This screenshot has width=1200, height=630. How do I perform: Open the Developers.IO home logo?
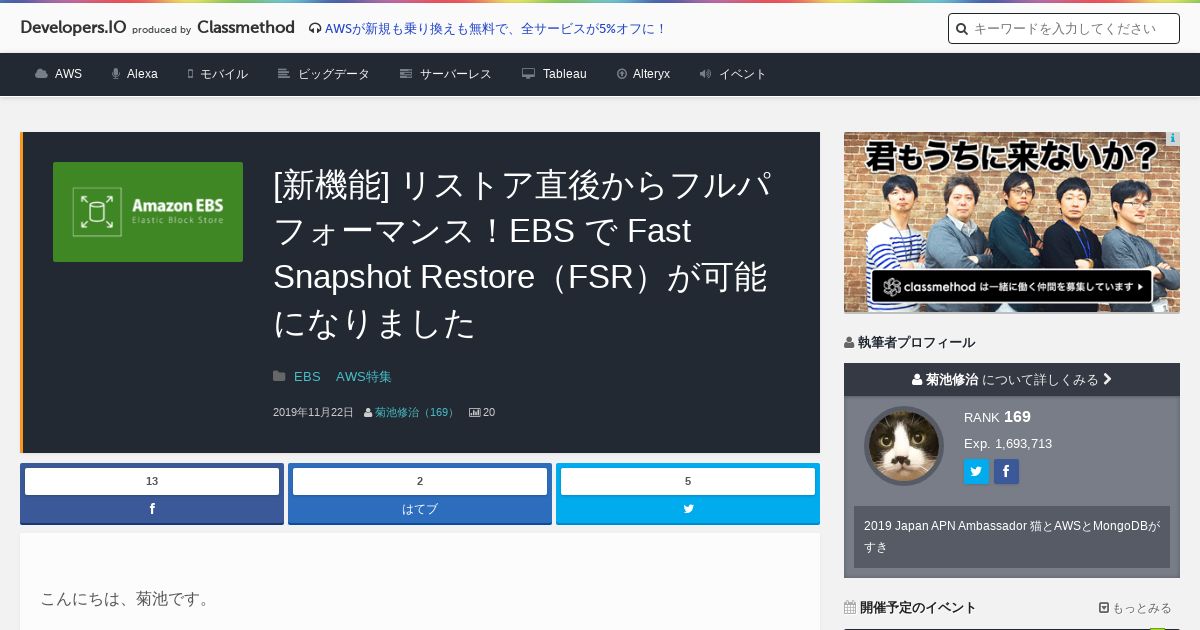click(73, 28)
